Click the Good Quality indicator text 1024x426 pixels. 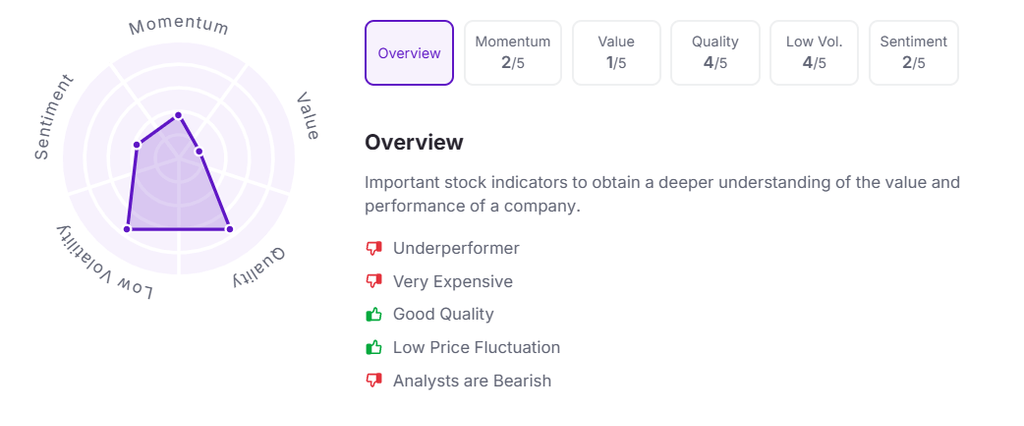(x=443, y=314)
